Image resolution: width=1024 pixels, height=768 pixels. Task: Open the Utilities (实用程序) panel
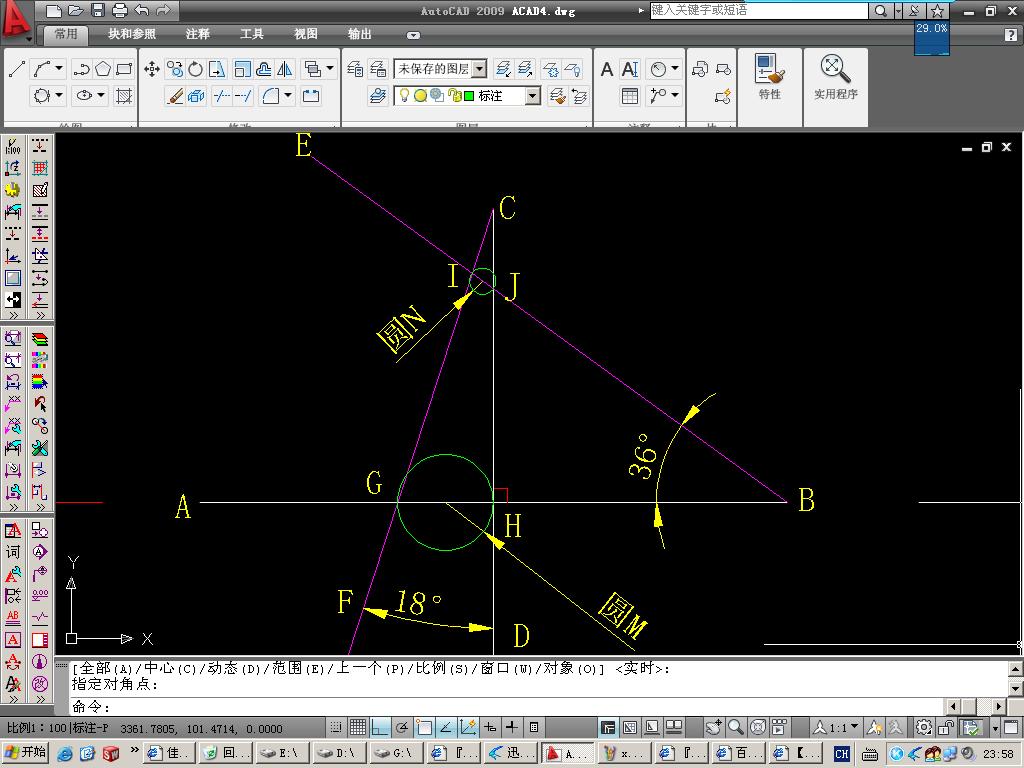pyautogui.click(x=835, y=77)
